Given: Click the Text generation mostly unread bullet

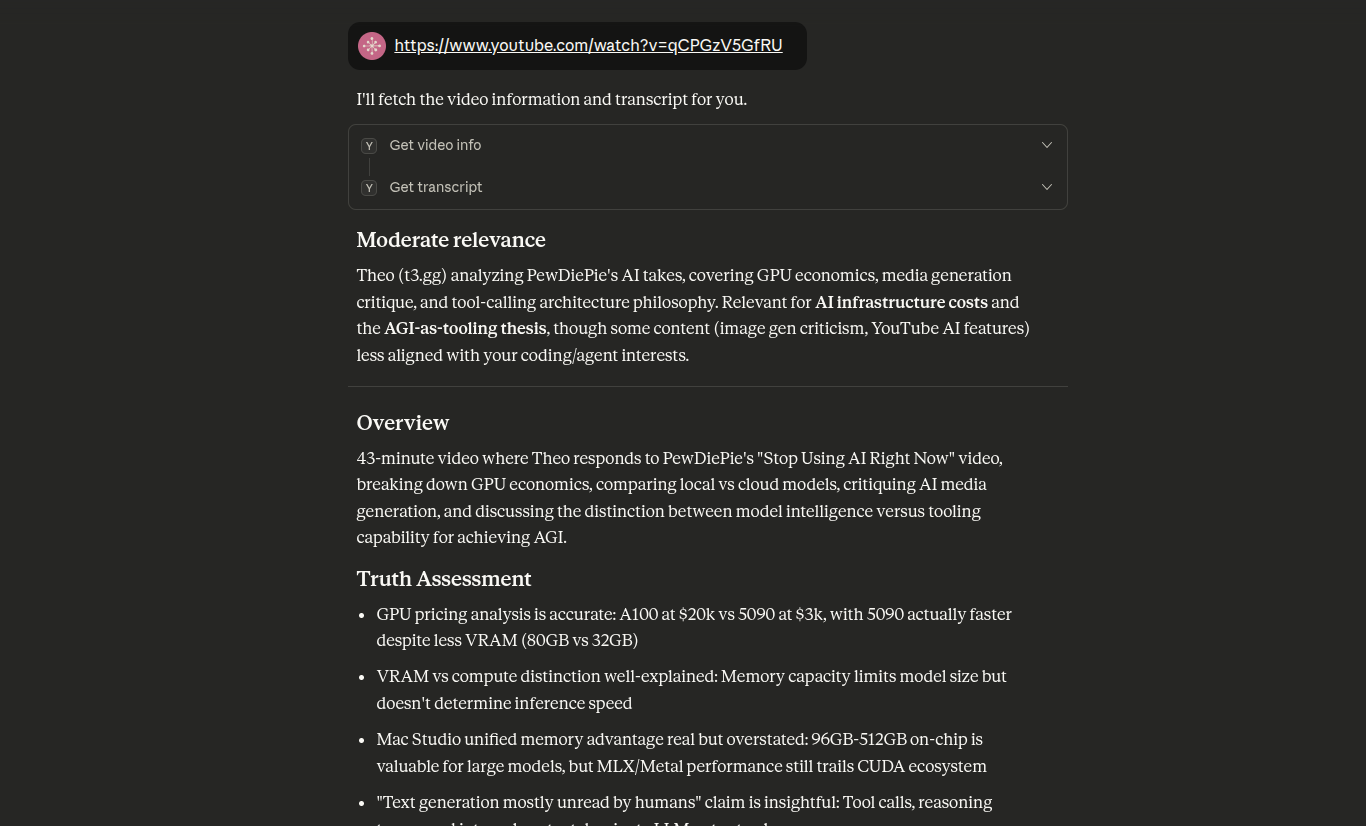Looking at the screenshot, I should click(x=684, y=802).
